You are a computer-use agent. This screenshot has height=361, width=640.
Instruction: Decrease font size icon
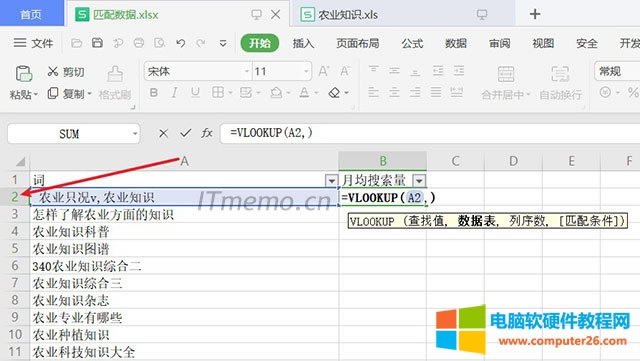[x=345, y=71]
